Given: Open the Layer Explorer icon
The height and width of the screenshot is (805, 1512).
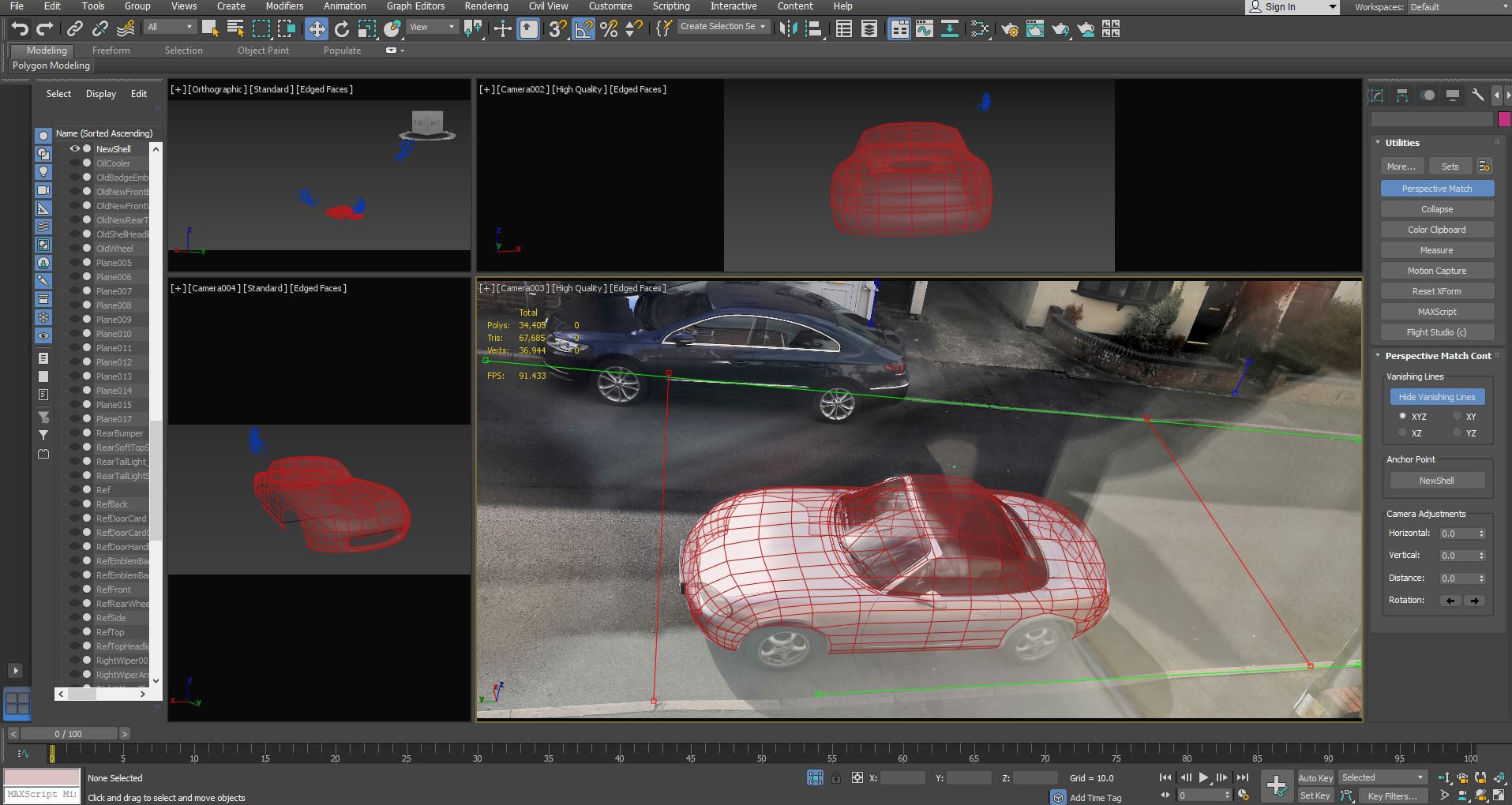Looking at the screenshot, I should (x=869, y=29).
